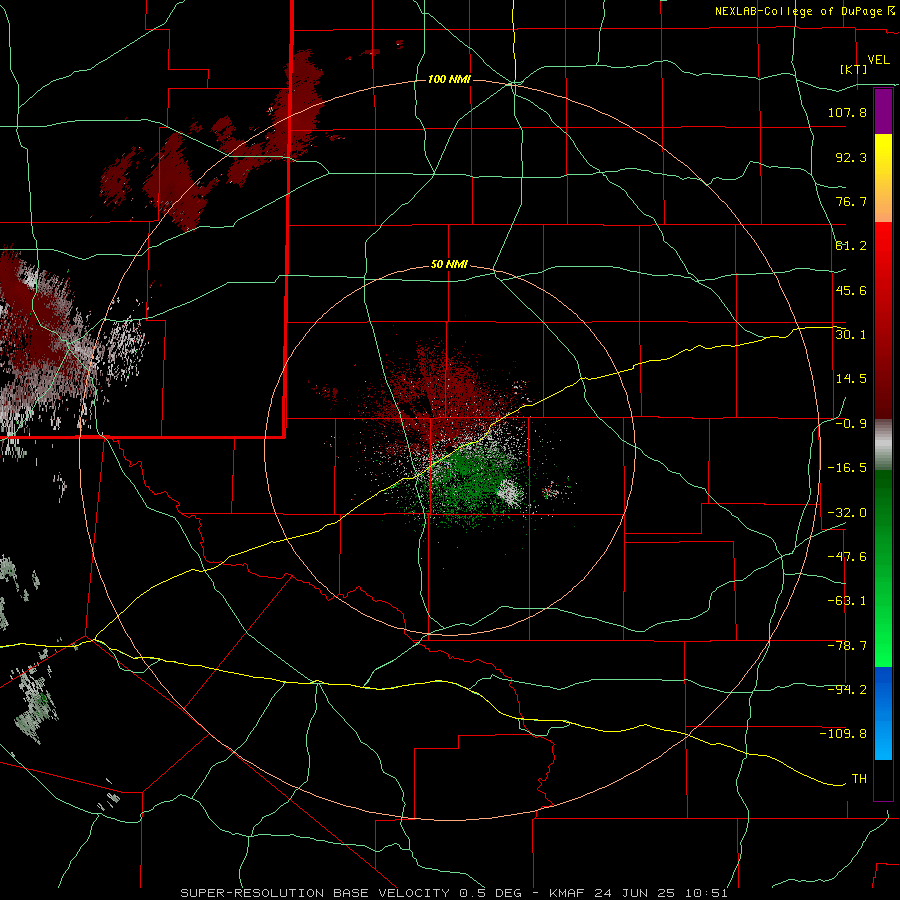Click the -109.8 velocity scale value
900x900 pixels.
(844, 734)
